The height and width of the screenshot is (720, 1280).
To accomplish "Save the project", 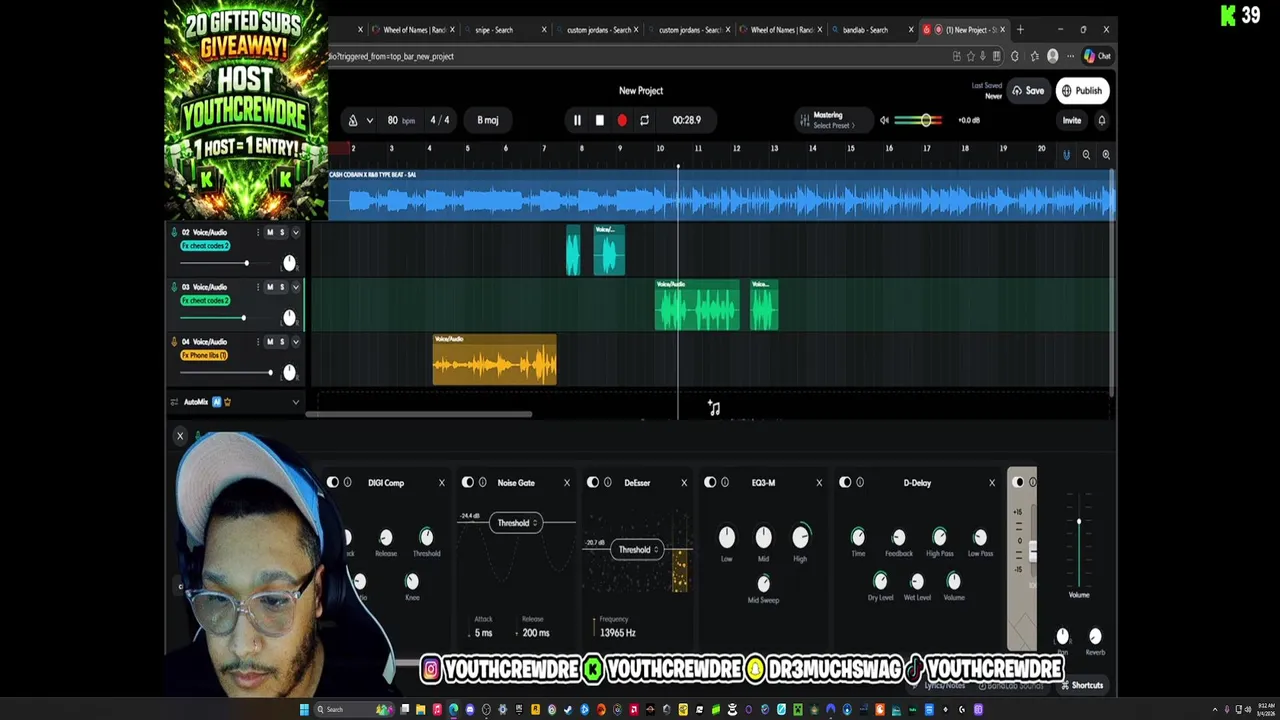I will click(x=1028, y=91).
